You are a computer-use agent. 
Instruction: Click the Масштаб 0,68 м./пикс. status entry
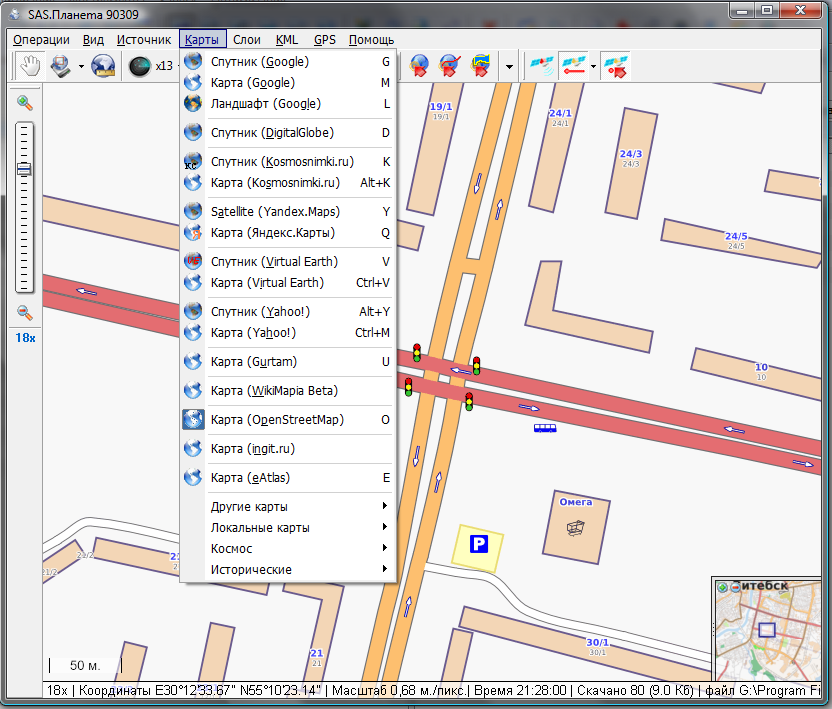coord(399,690)
